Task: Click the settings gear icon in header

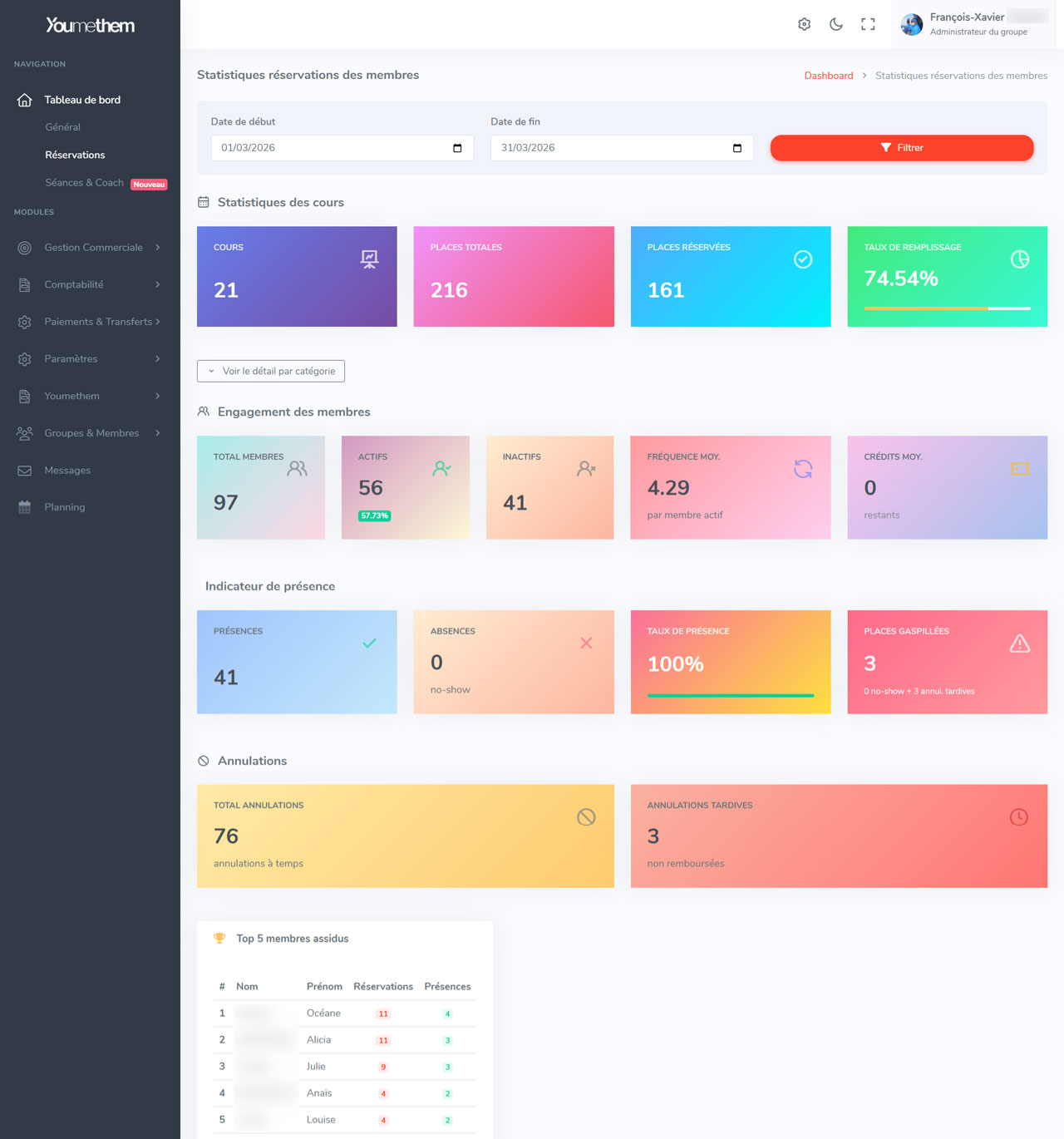Action: tap(804, 24)
